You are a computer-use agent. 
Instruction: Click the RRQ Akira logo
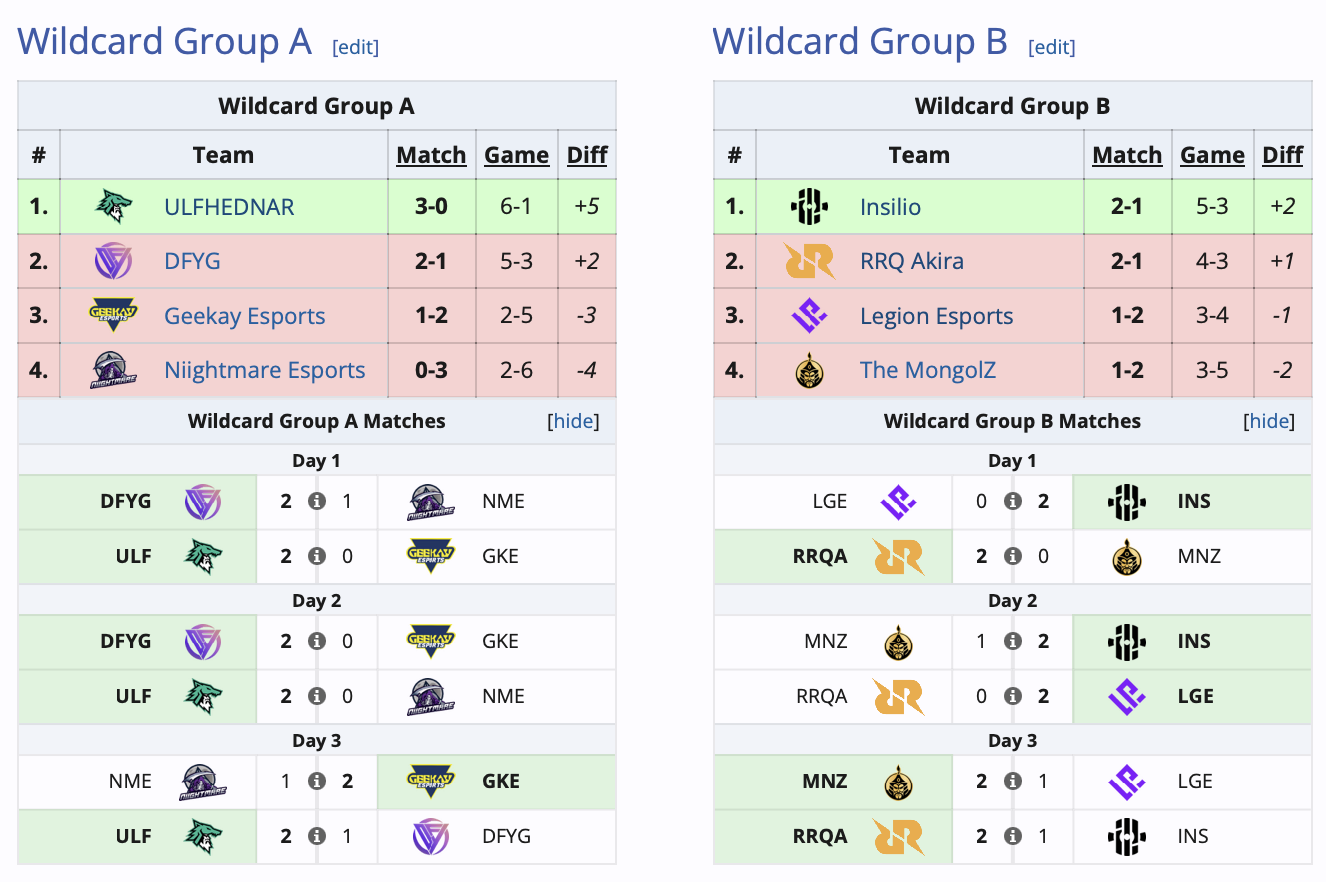pyautogui.click(x=811, y=260)
